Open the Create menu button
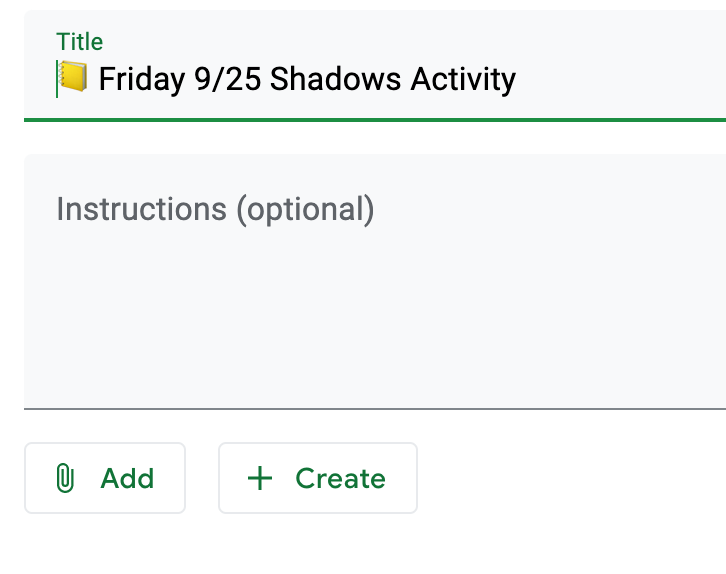Image resolution: width=726 pixels, height=574 pixels. tap(317, 478)
